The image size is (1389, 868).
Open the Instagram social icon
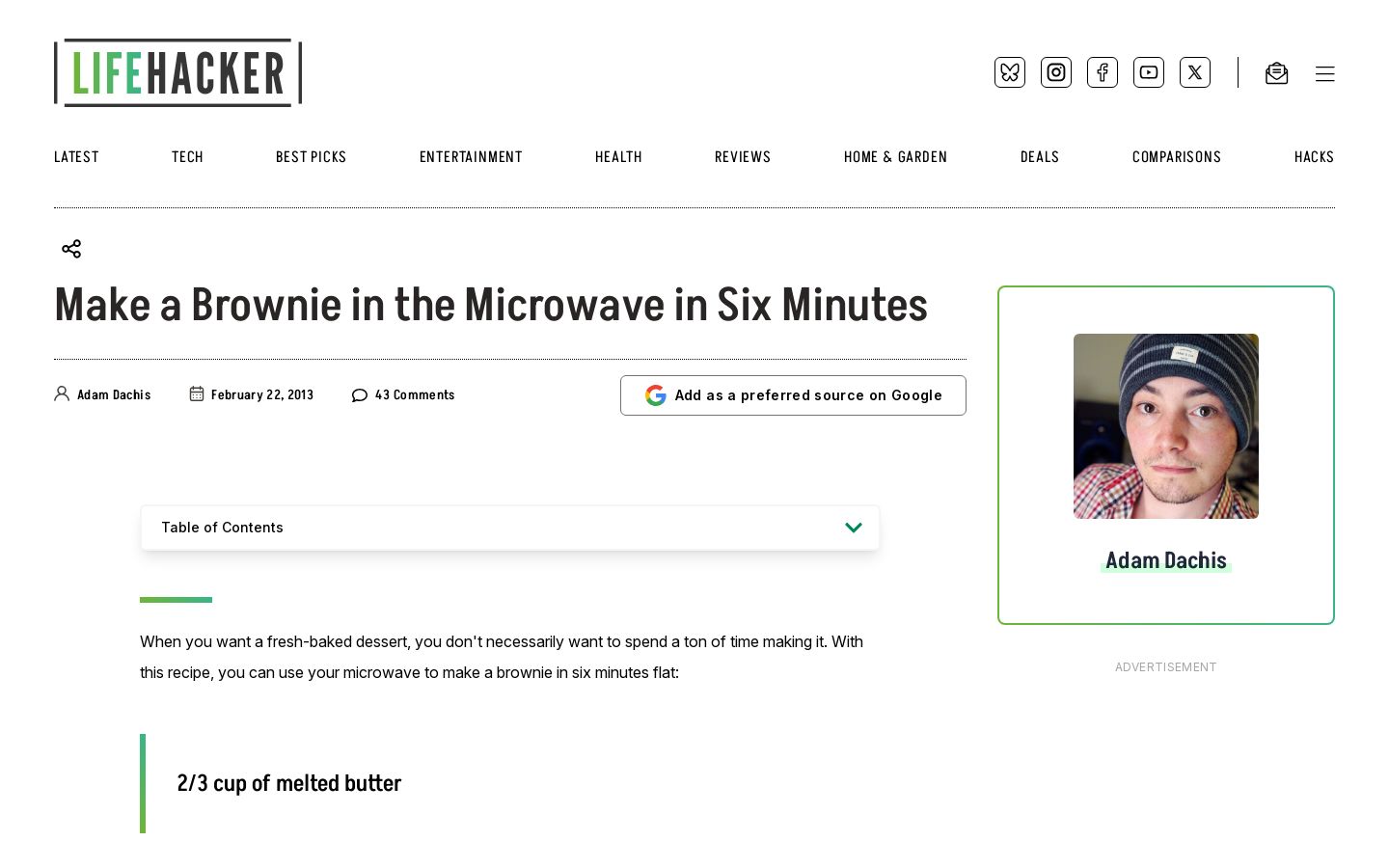(1056, 72)
